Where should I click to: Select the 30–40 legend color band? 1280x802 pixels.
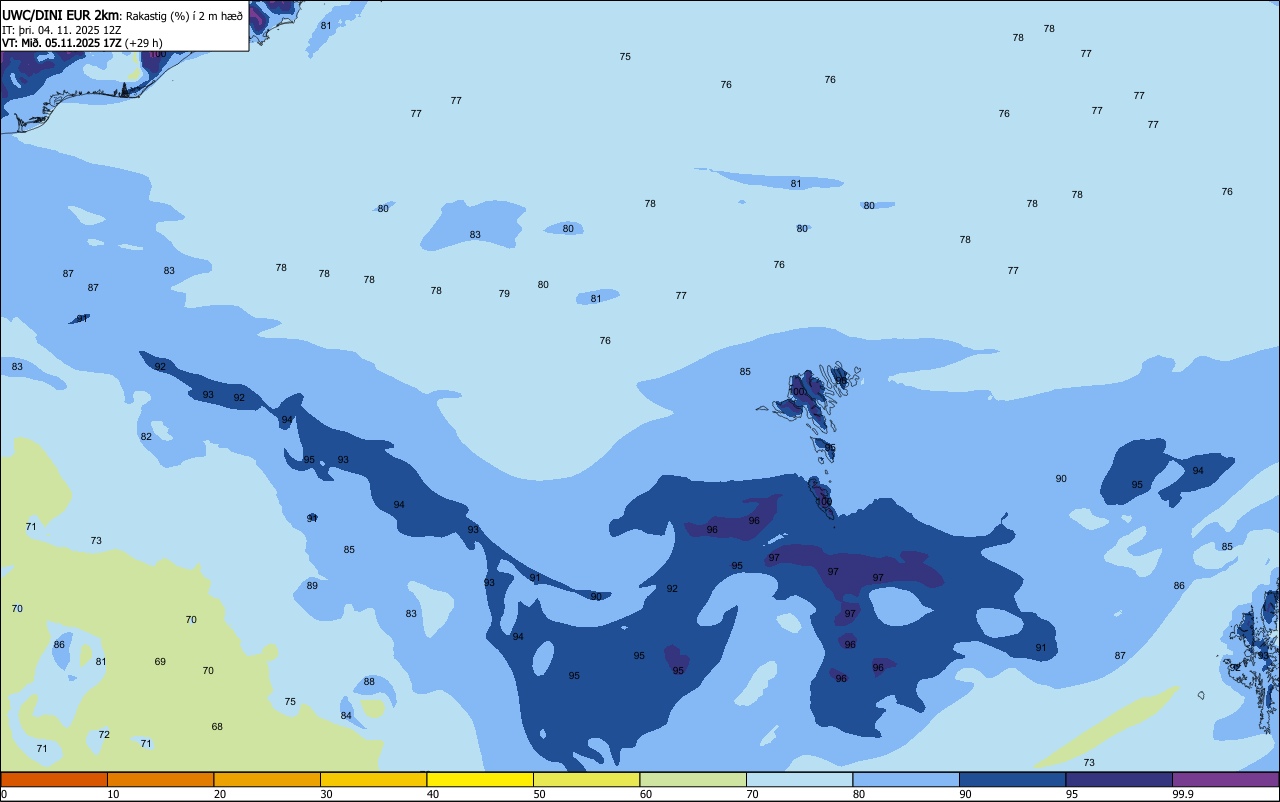[373, 779]
